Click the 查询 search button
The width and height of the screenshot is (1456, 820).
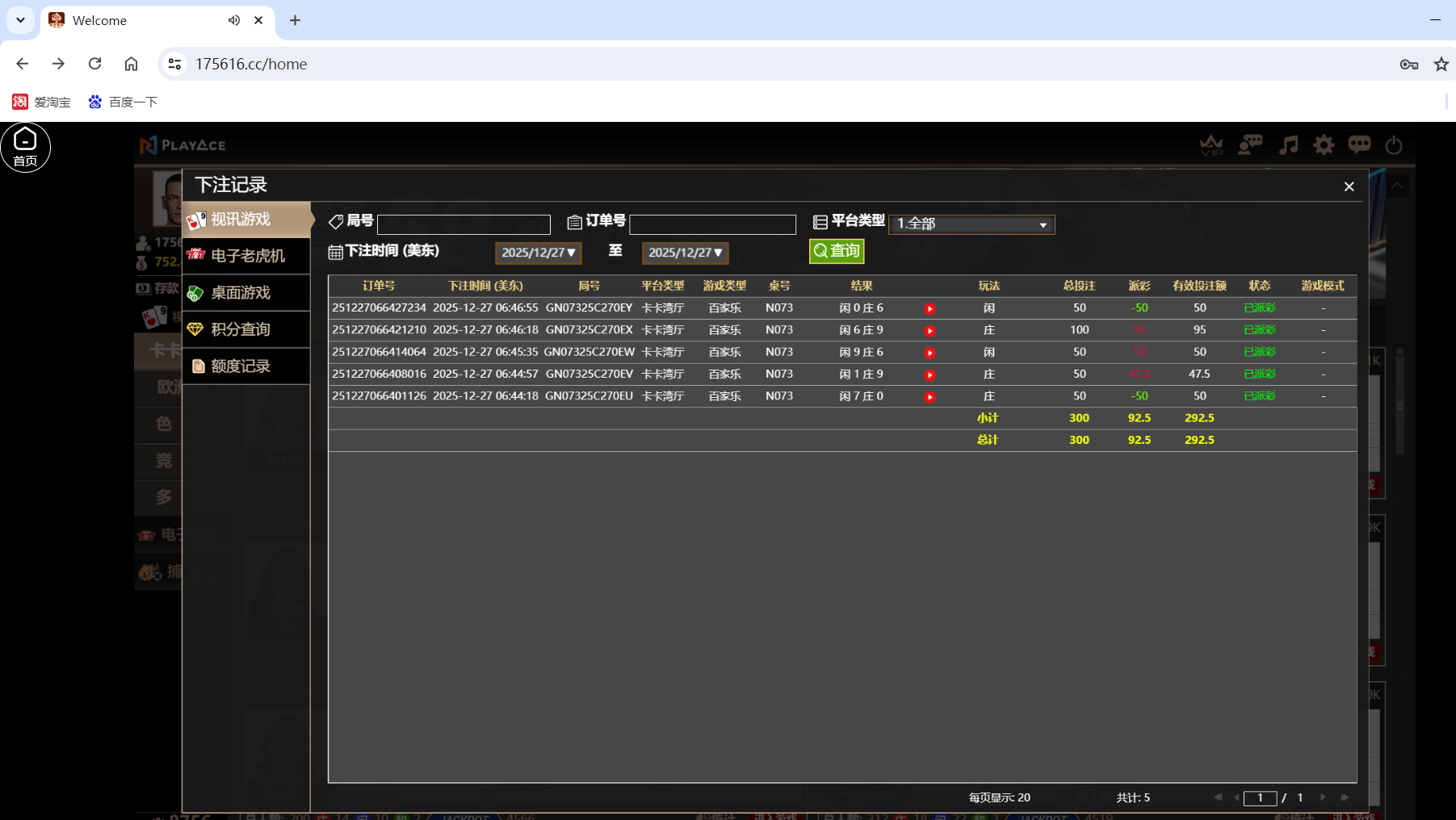pos(837,251)
